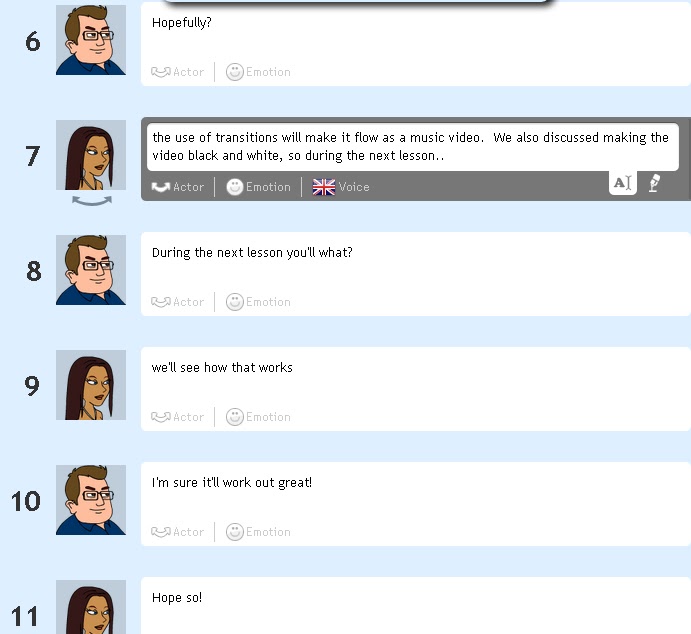The image size is (691, 634).
Task: Select female avatar on line 7
Action: coord(91,155)
